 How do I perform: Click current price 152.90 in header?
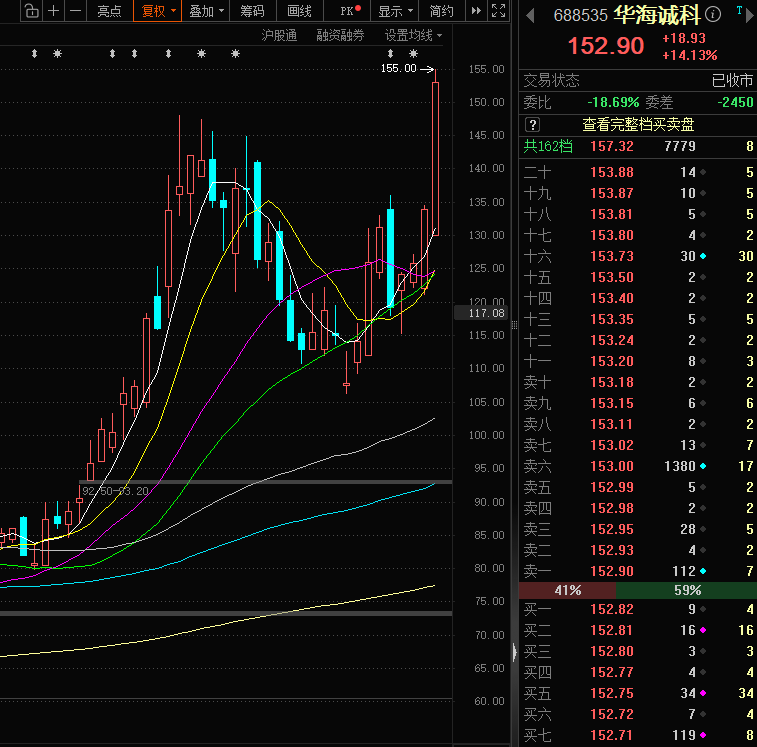tap(605, 46)
